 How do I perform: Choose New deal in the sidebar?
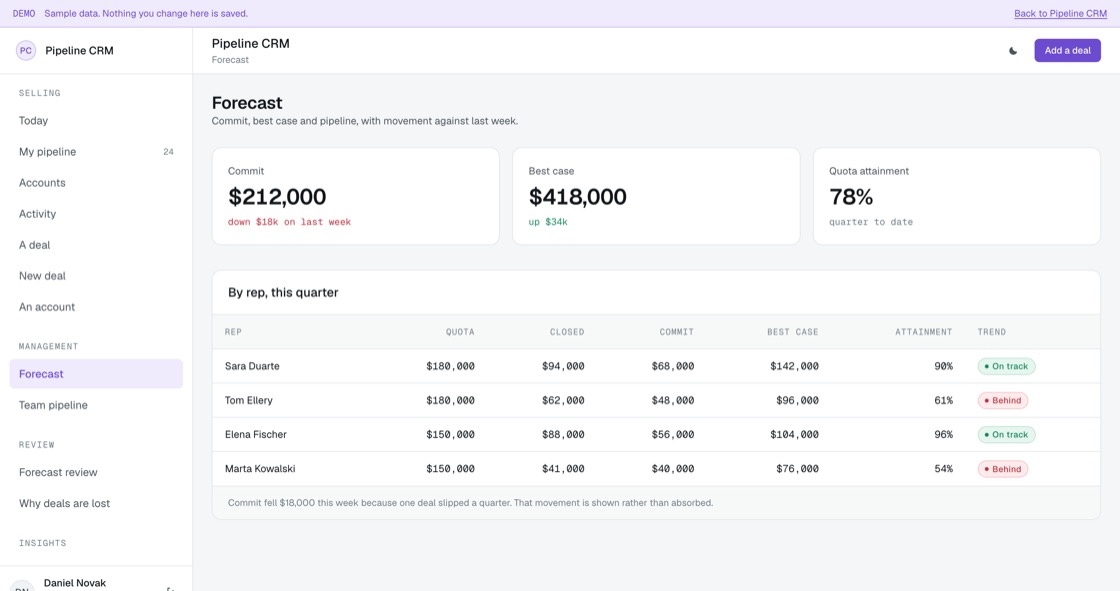click(x=96, y=276)
